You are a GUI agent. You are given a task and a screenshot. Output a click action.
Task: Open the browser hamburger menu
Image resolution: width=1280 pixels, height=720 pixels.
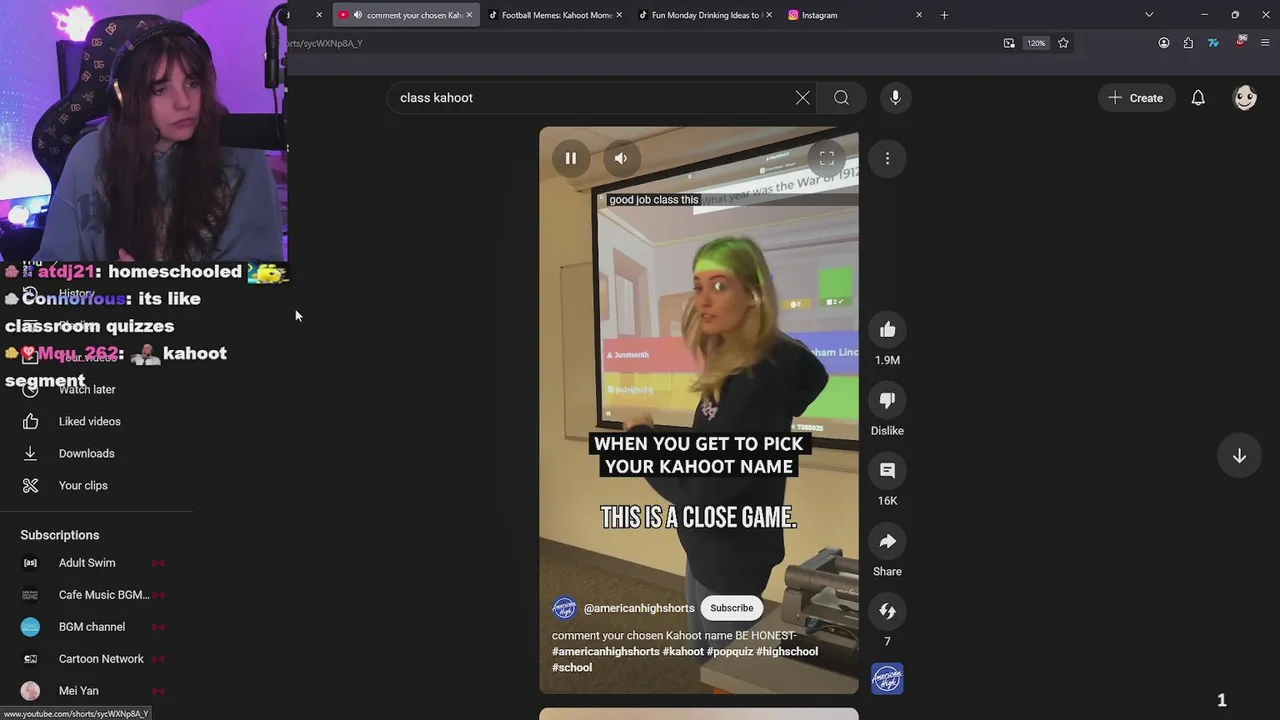(x=1265, y=43)
